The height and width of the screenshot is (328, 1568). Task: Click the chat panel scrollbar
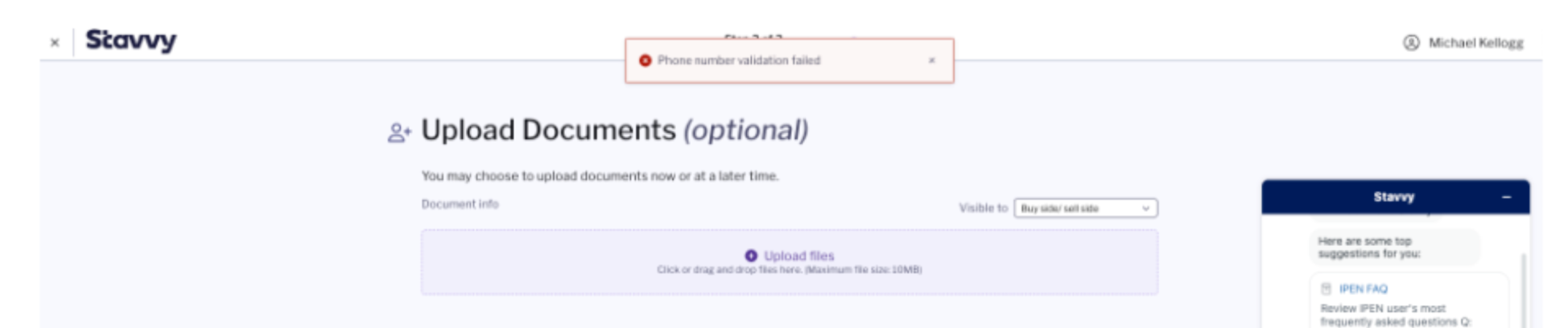click(x=1521, y=289)
